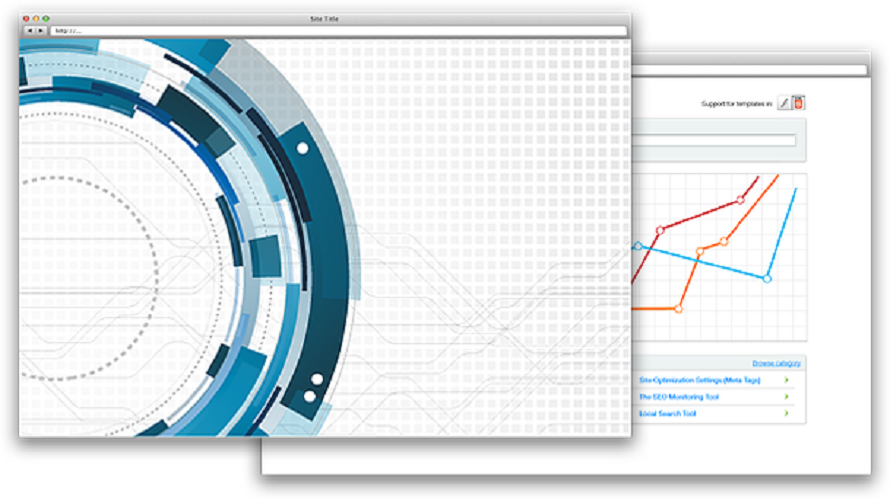Expand the Local Search Tool row arrow
890x500 pixels.
787,413
